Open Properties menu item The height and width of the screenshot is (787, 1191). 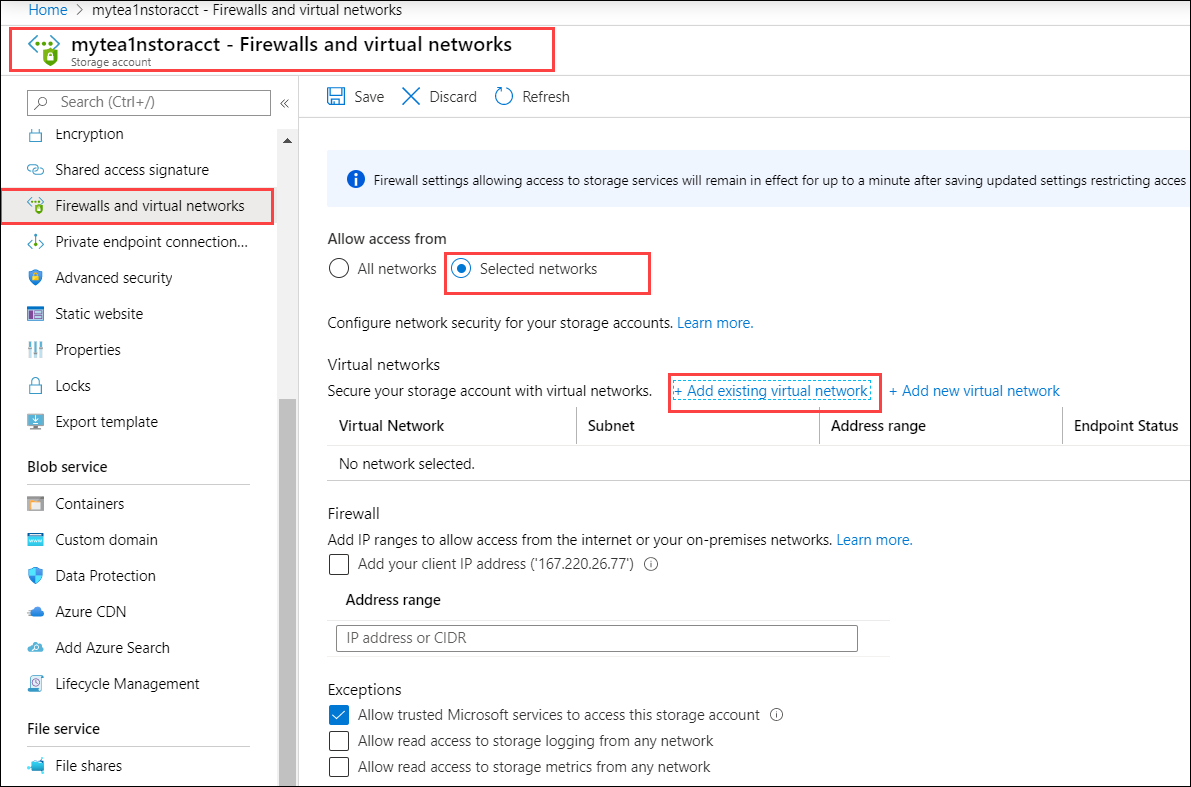(88, 350)
